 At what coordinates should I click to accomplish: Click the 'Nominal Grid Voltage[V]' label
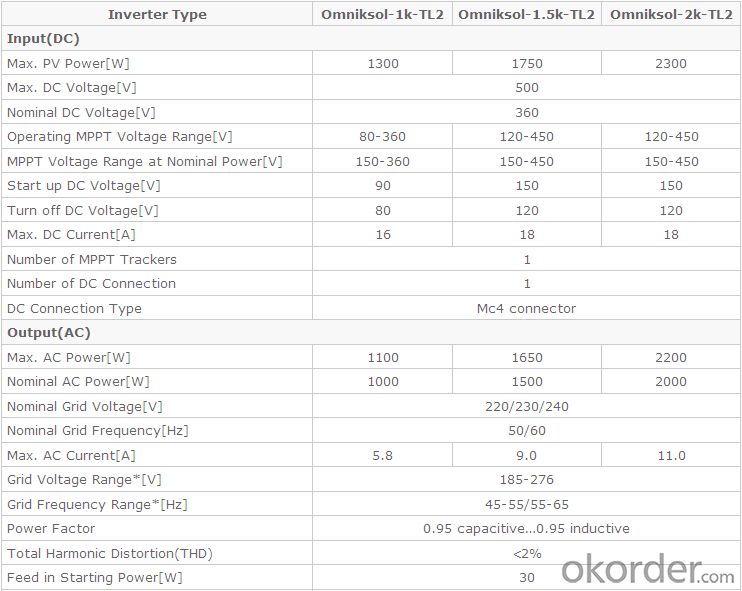tap(85, 406)
